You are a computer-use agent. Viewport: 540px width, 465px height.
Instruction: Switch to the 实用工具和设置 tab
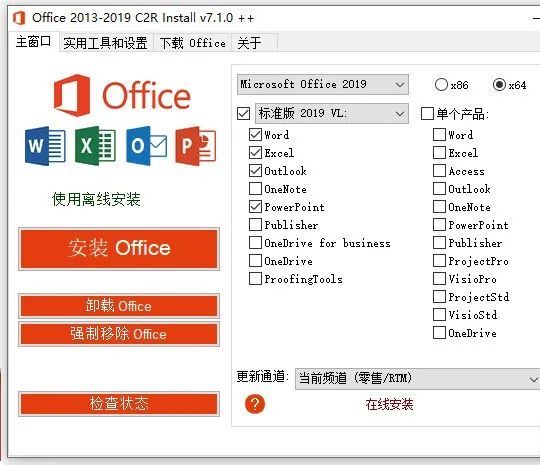(105, 43)
